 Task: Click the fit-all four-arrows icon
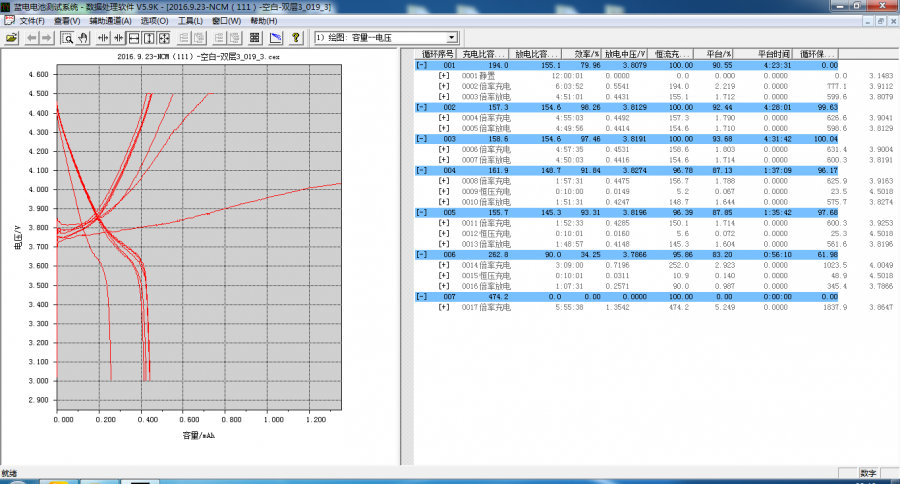coord(164,38)
